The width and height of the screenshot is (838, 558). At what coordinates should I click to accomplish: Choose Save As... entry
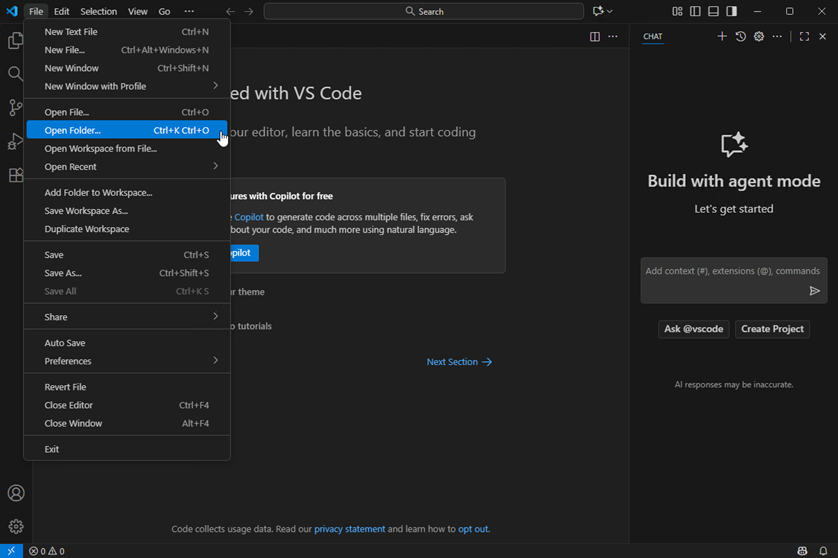click(x=127, y=273)
